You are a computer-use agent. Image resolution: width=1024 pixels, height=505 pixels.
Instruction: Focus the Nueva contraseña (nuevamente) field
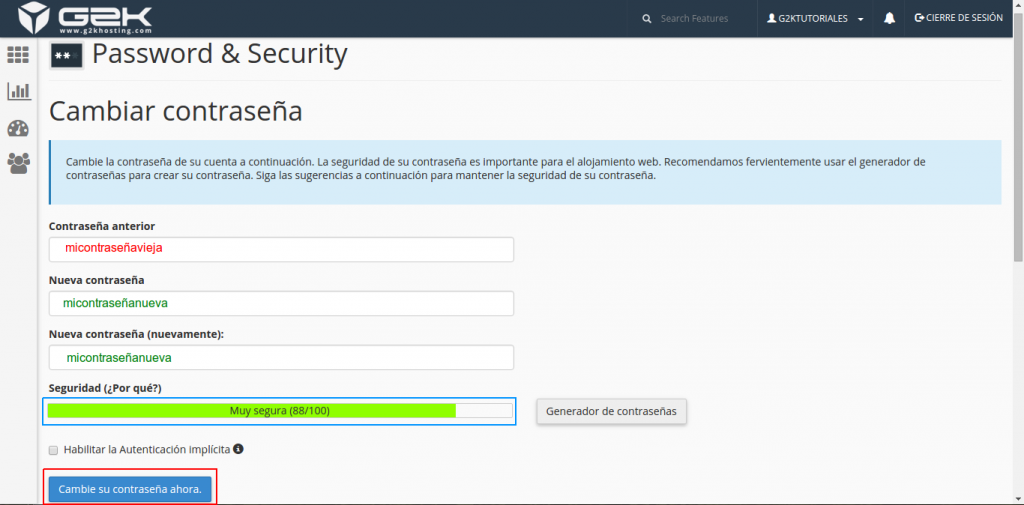[281, 357]
